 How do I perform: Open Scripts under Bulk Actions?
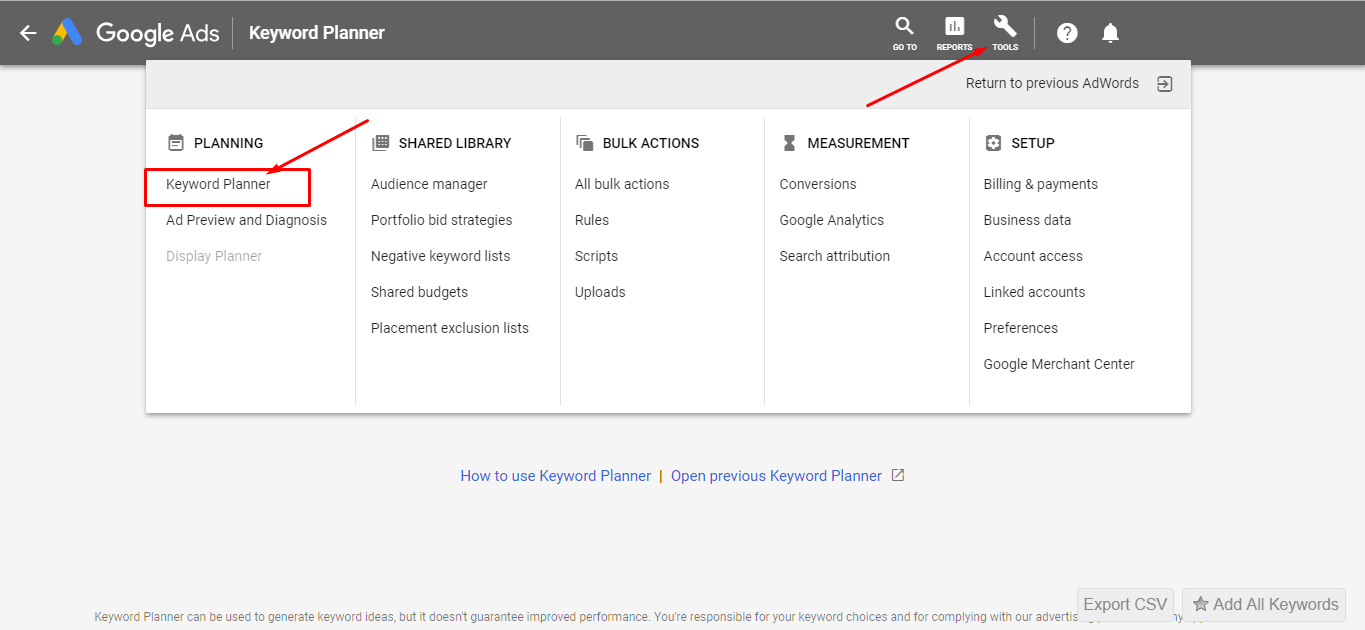(x=596, y=256)
